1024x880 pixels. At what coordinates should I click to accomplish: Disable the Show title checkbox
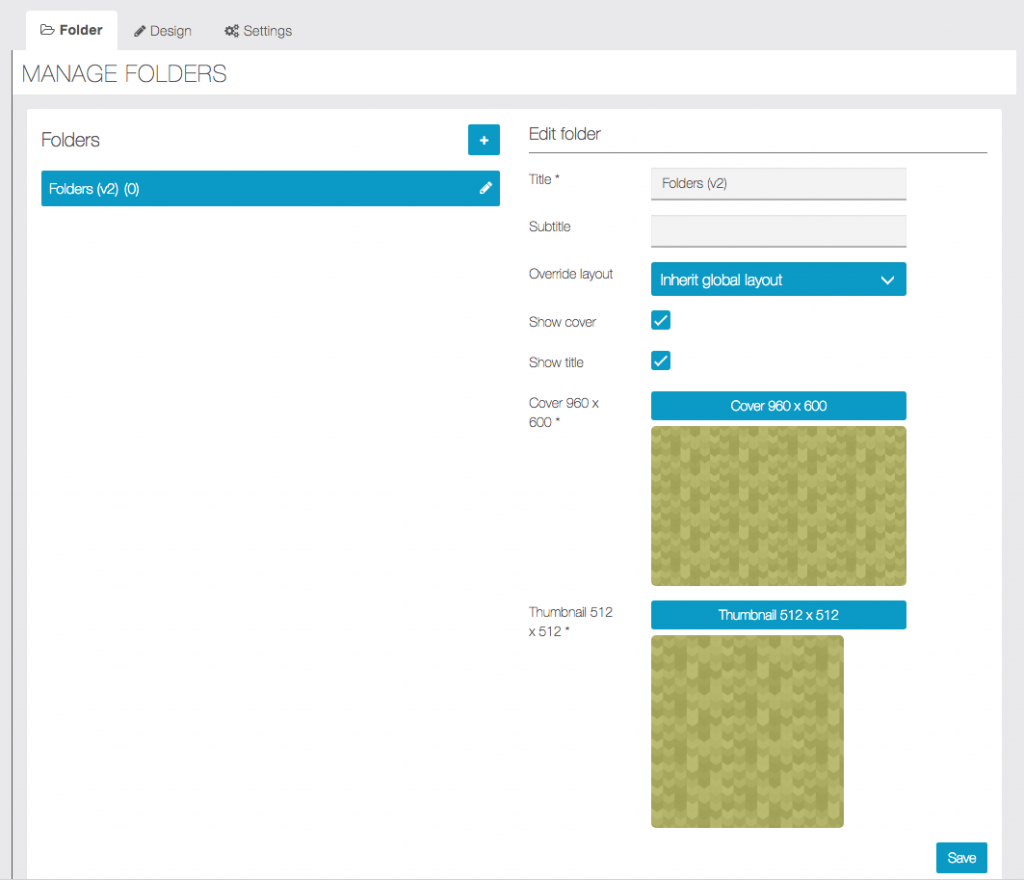pyautogui.click(x=660, y=360)
